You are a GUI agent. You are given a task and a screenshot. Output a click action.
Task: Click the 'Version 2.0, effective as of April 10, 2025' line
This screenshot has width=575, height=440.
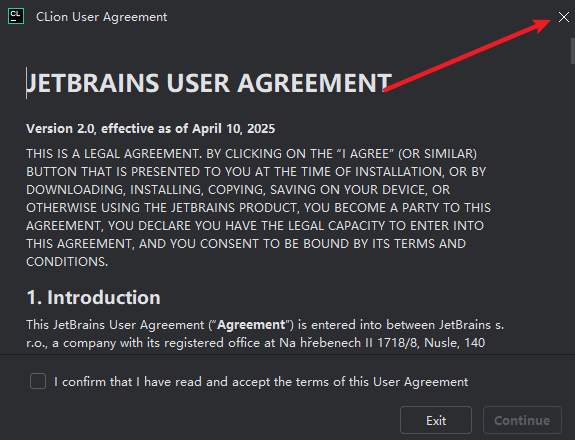pos(150,129)
